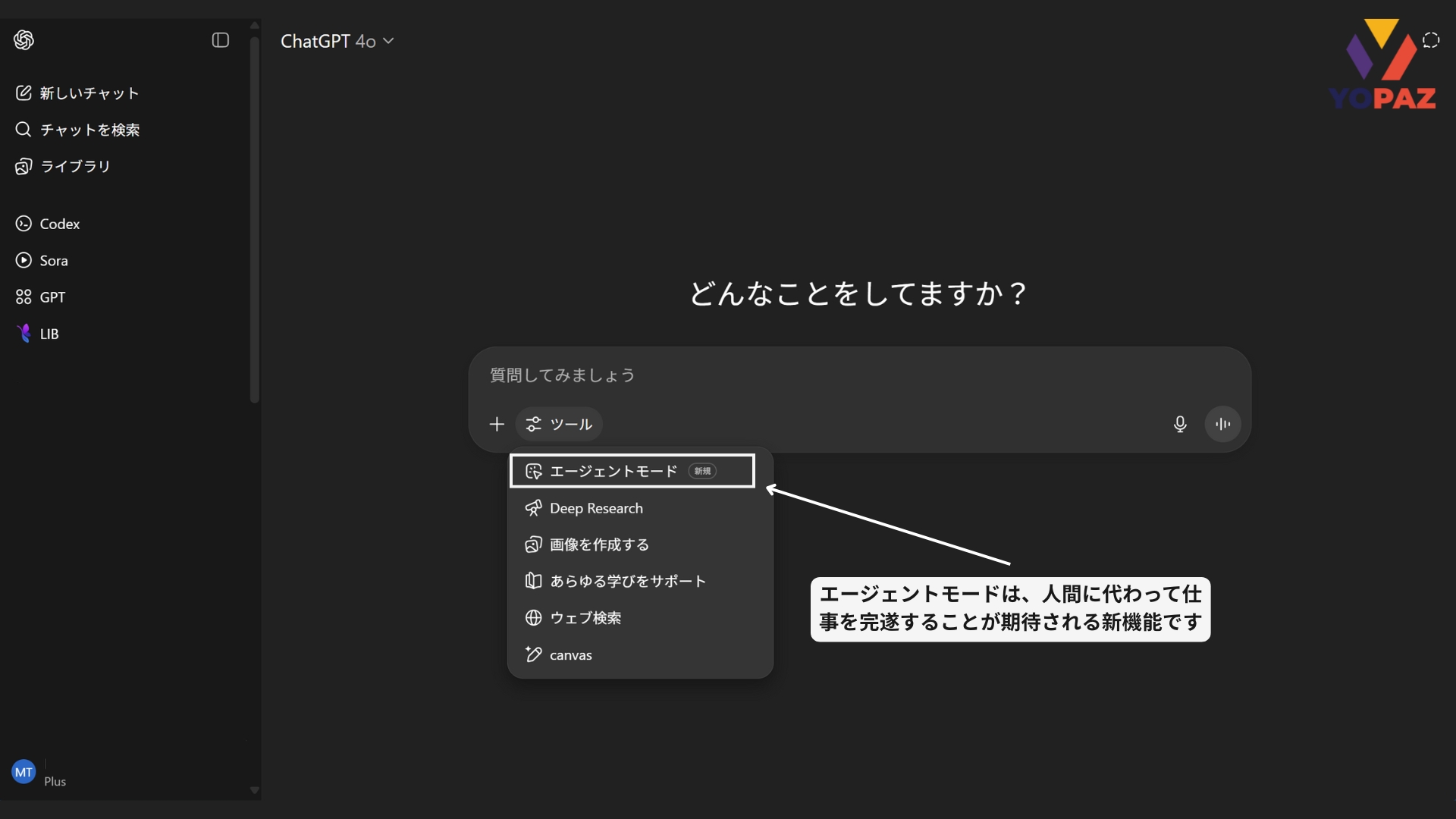Click the microphone dictation icon
This screenshot has height=819, width=1456.
point(1180,424)
